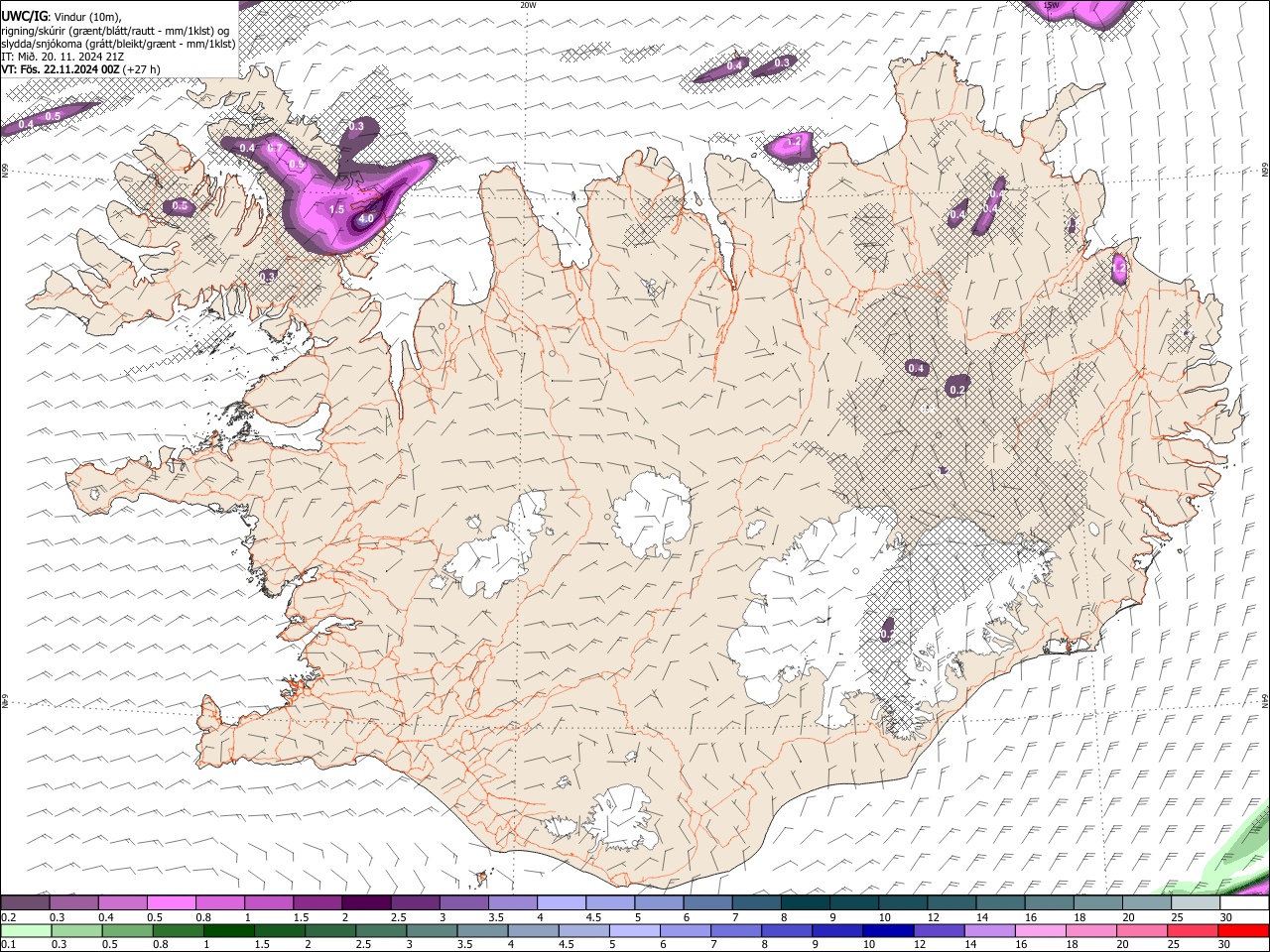The width and height of the screenshot is (1270, 952).
Task: Select the pink top-row swatch labeled 0.5
Action: click(x=171, y=902)
